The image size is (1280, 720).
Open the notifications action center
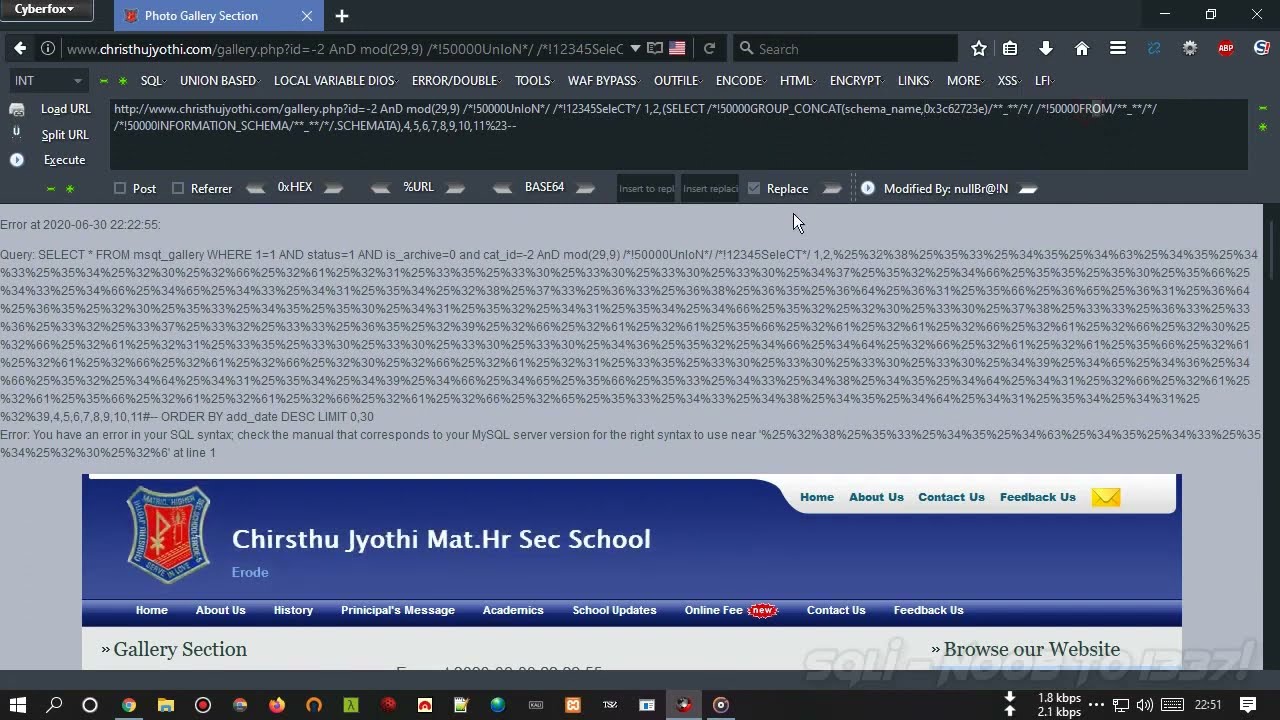pyautogui.click(x=1248, y=705)
